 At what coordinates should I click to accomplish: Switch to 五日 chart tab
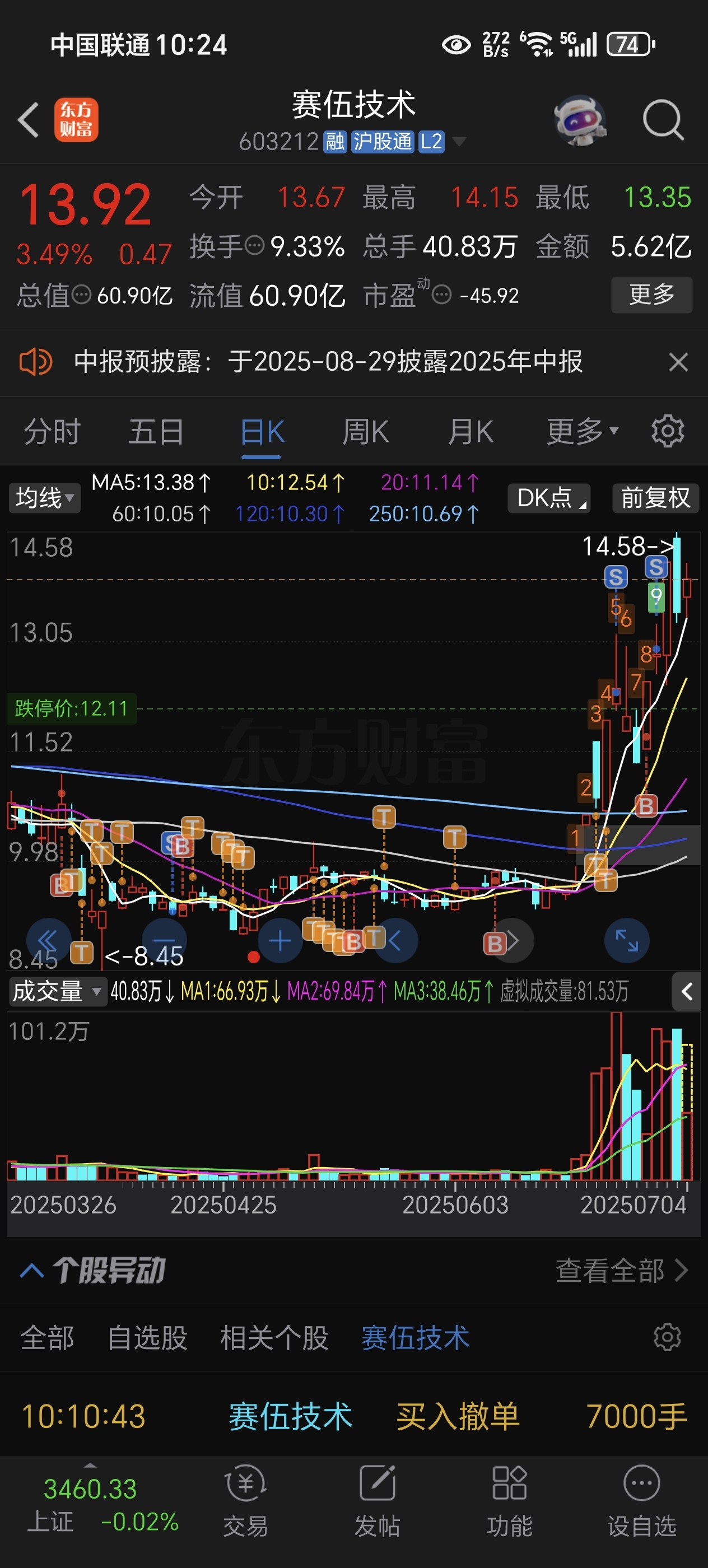point(156,432)
